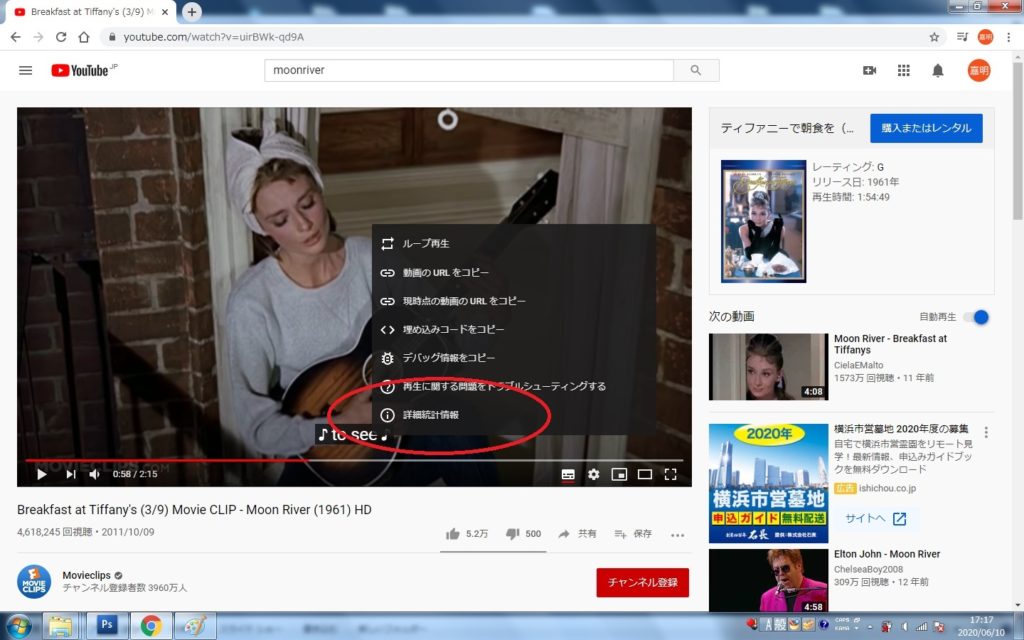Screen dimensions: 1024x640
Task: Click the チャンネル登録 subscribe button
Action: pyautogui.click(x=642, y=582)
